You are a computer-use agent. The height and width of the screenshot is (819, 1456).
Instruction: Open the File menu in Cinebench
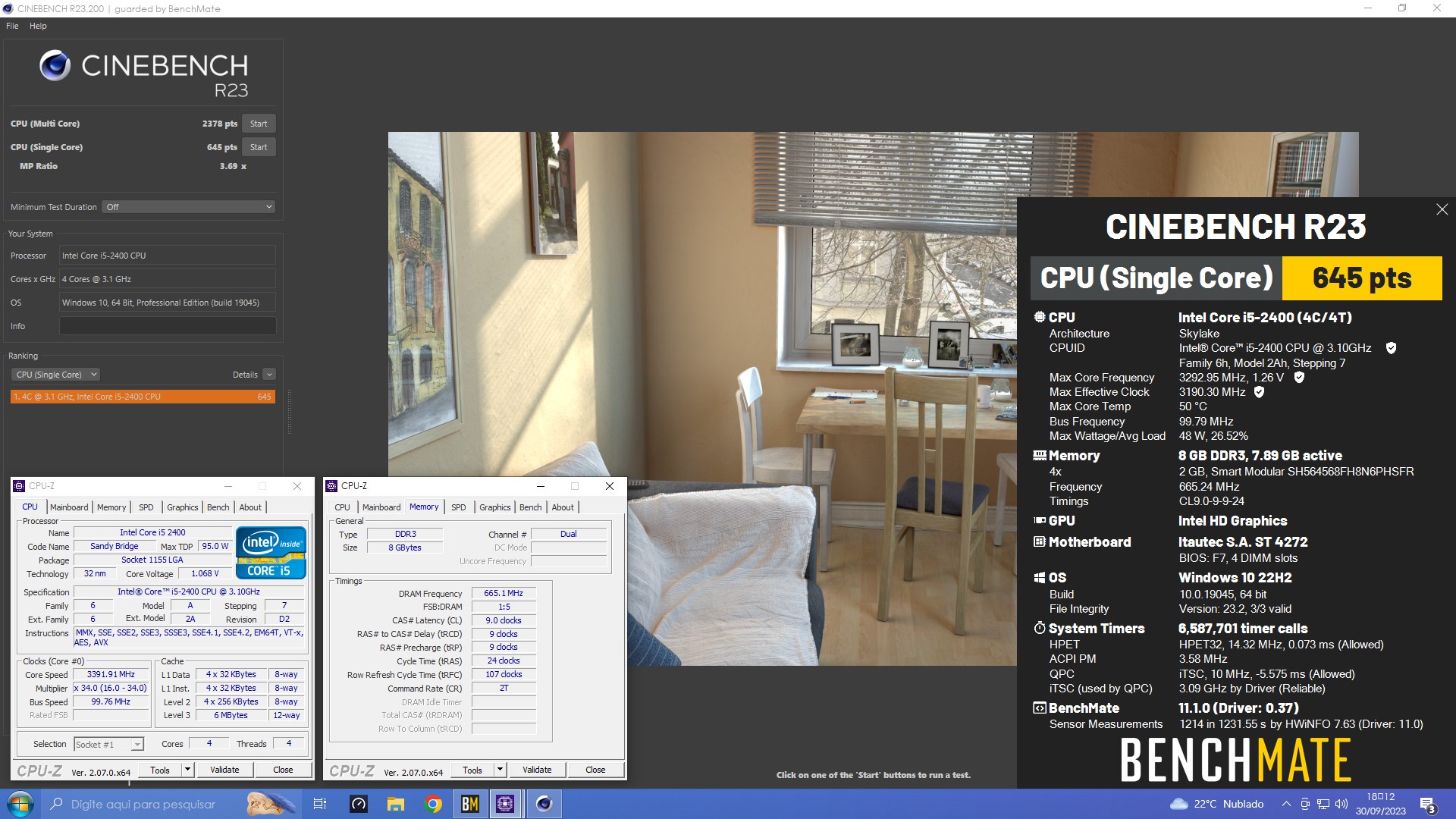click(x=12, y=26)
